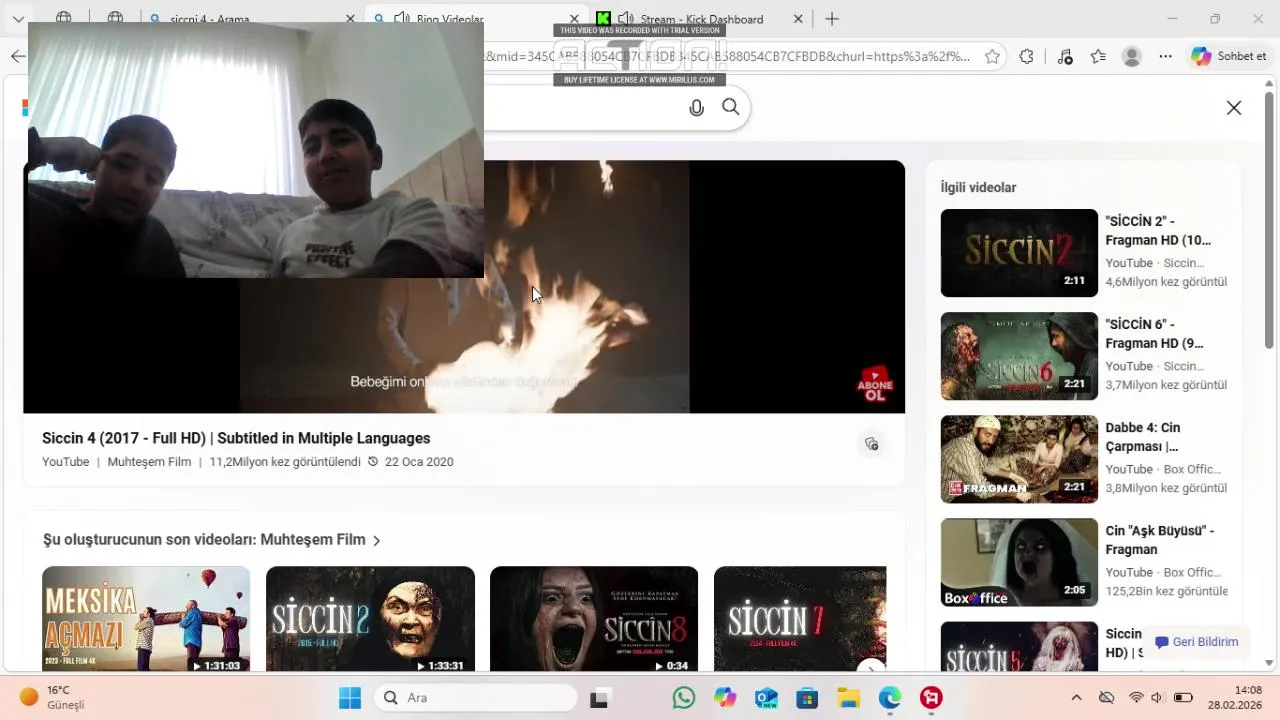
Task: Open the 'Muhteşem Film' channel link
Action: 149,462
